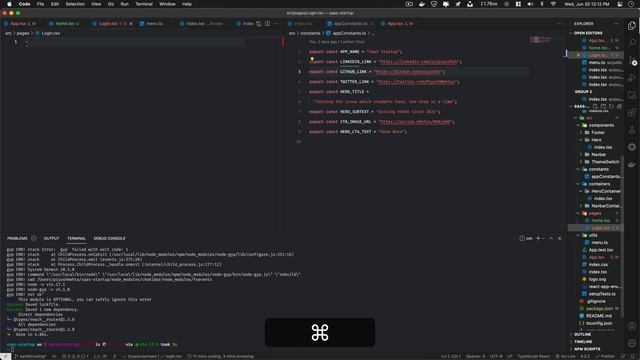Switch to the Output panel tab

click(51, 238)
